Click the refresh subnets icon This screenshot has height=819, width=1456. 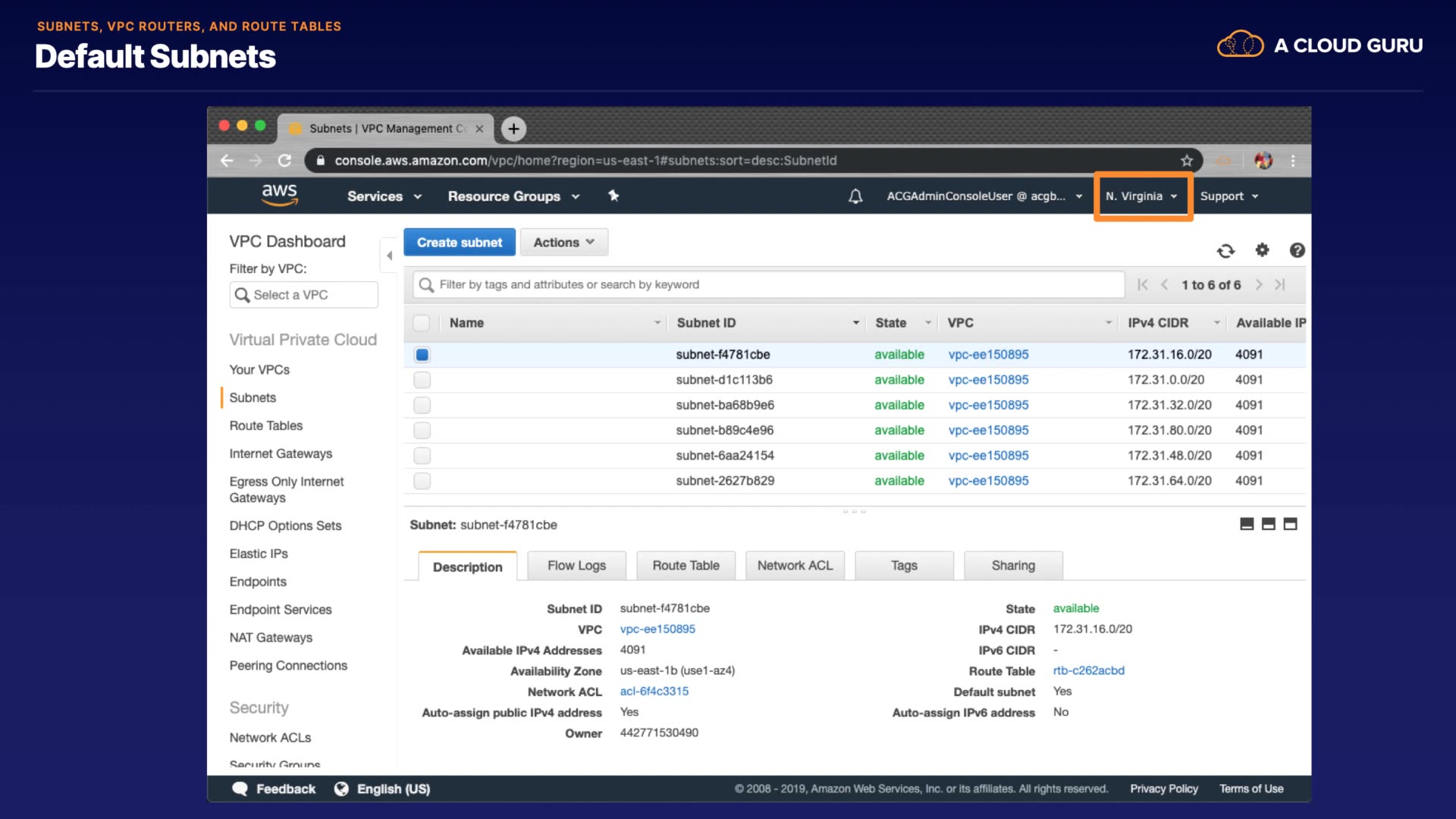(x=1225, y=250)
